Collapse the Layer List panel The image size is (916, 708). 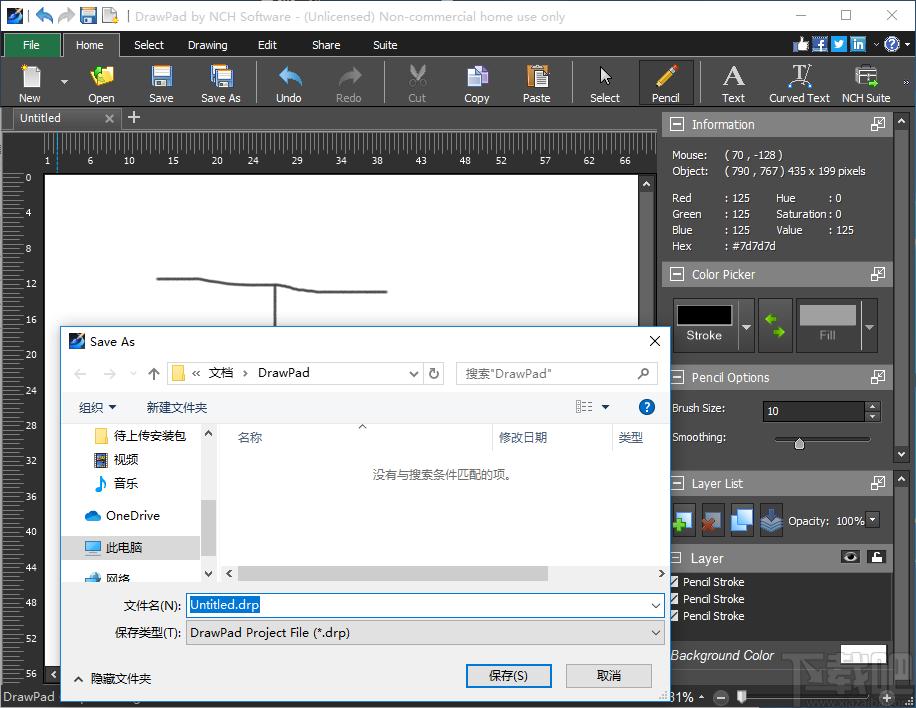(x=677, y=483)
